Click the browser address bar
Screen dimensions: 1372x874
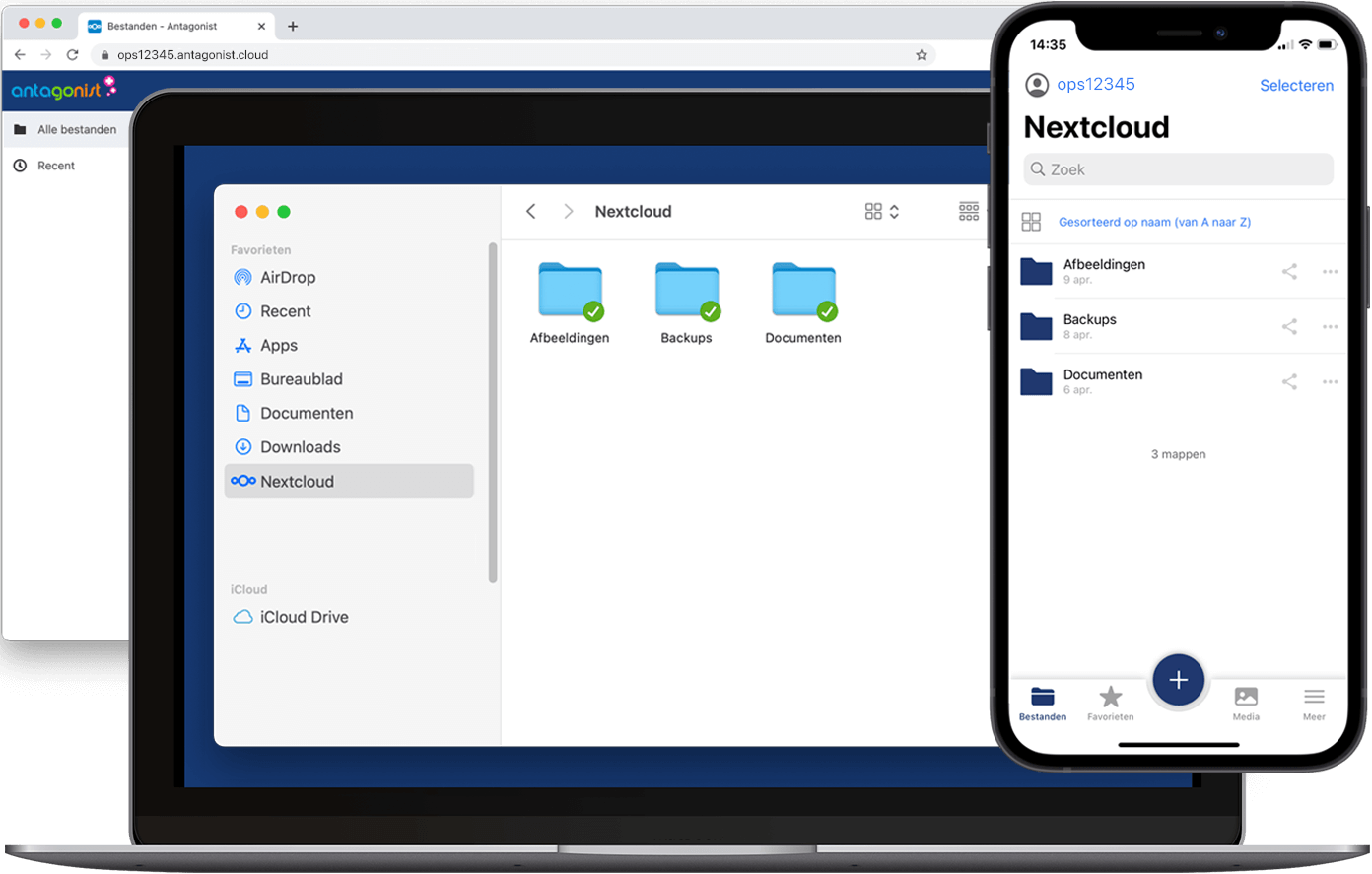pyautogui.click(x=513, y=55)
